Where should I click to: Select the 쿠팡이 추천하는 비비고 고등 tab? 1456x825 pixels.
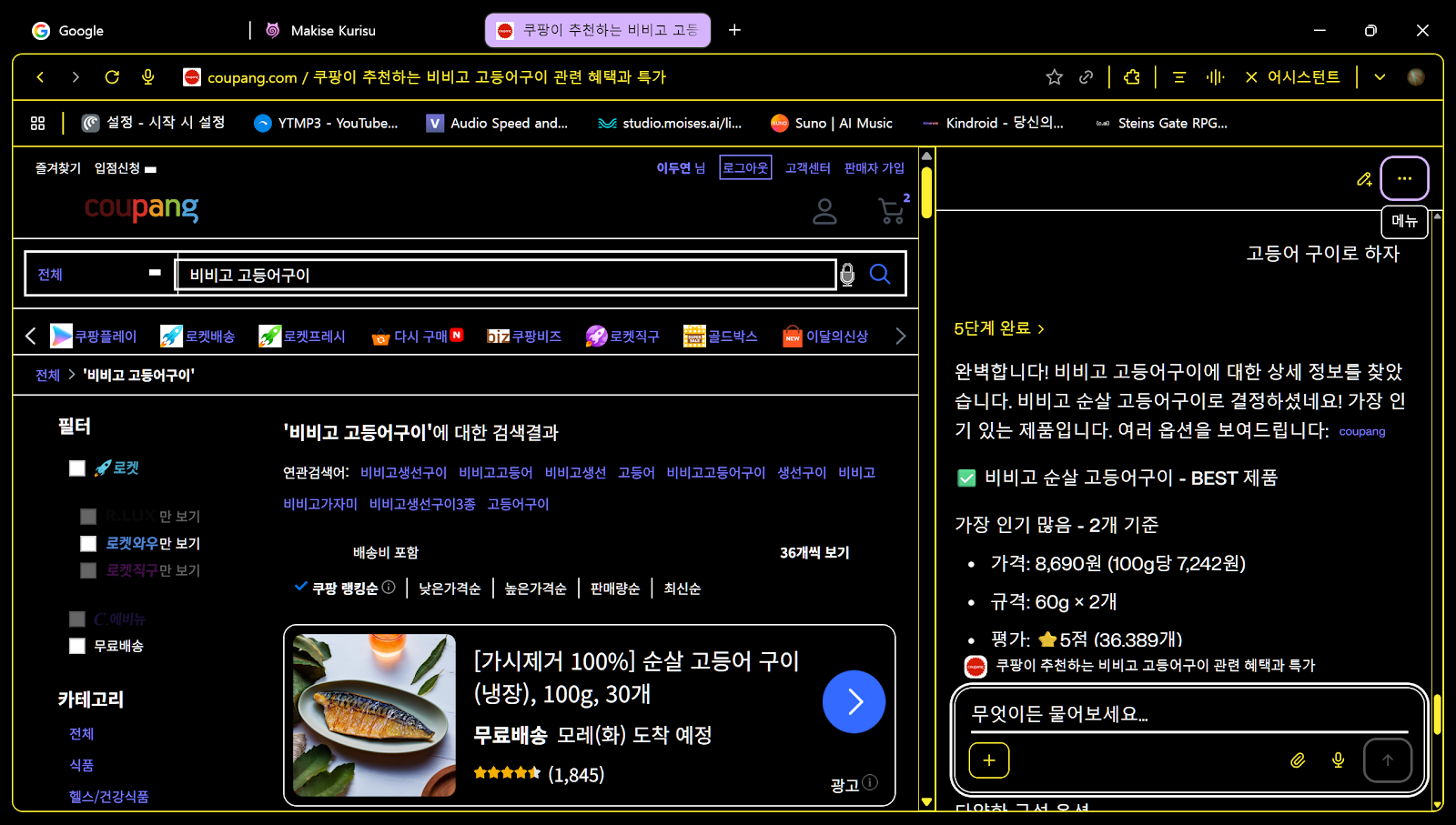tap(598, 31)
